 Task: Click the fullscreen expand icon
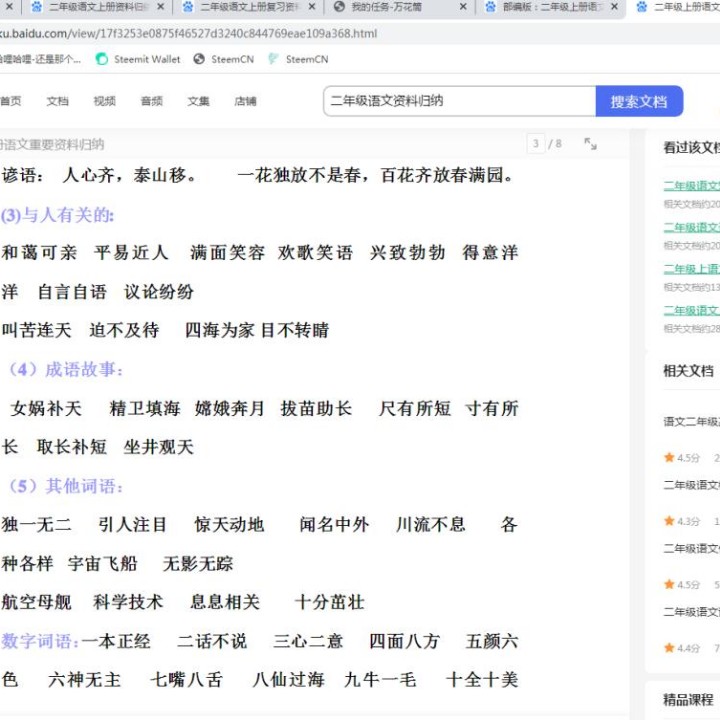pos(590,144)
